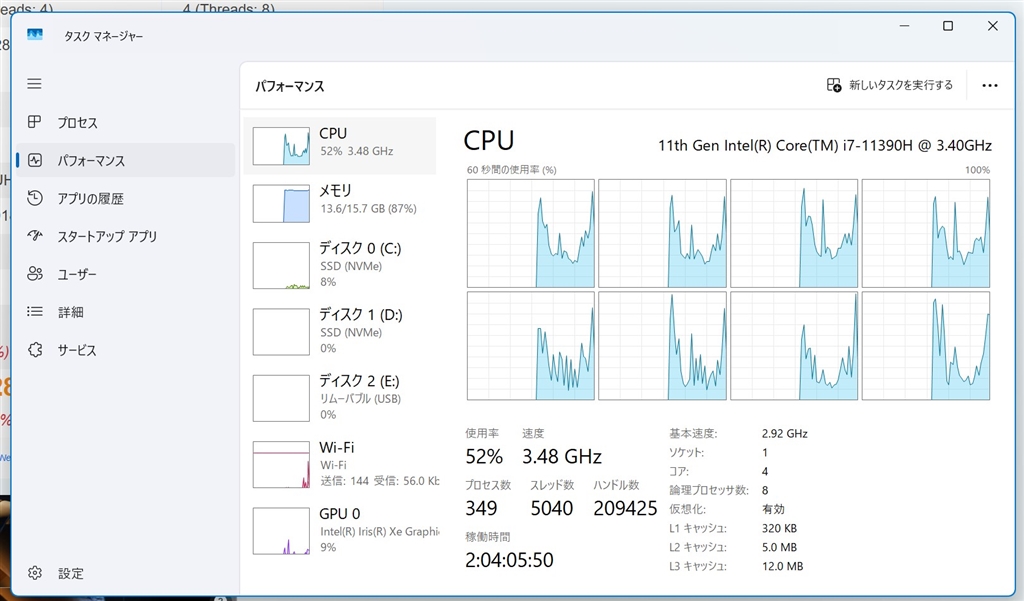
Task: Open App history via clock icon
Action: pos(35,198)
